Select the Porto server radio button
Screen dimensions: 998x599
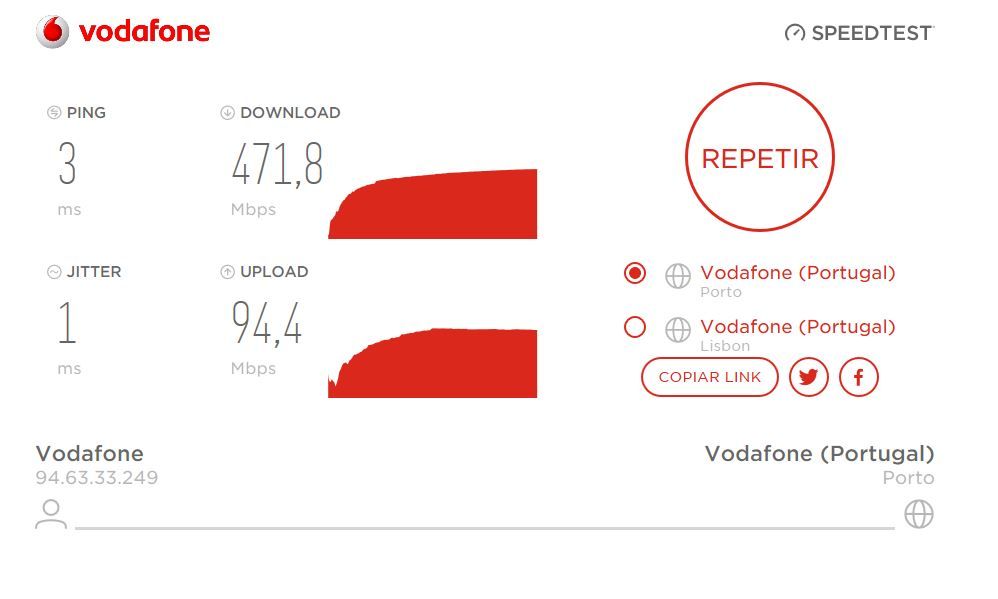tap(635, 273)
